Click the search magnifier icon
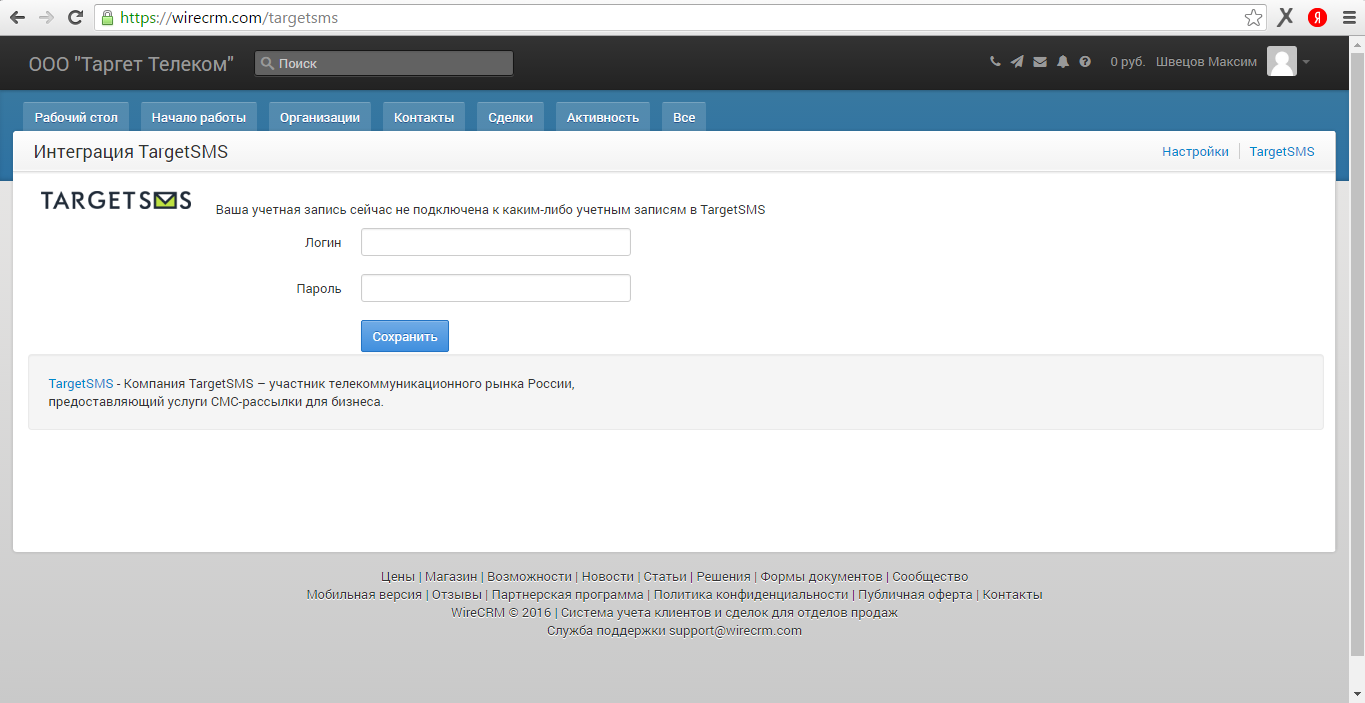This screenshot has width=1365, height=703. (x=267, y=63)
